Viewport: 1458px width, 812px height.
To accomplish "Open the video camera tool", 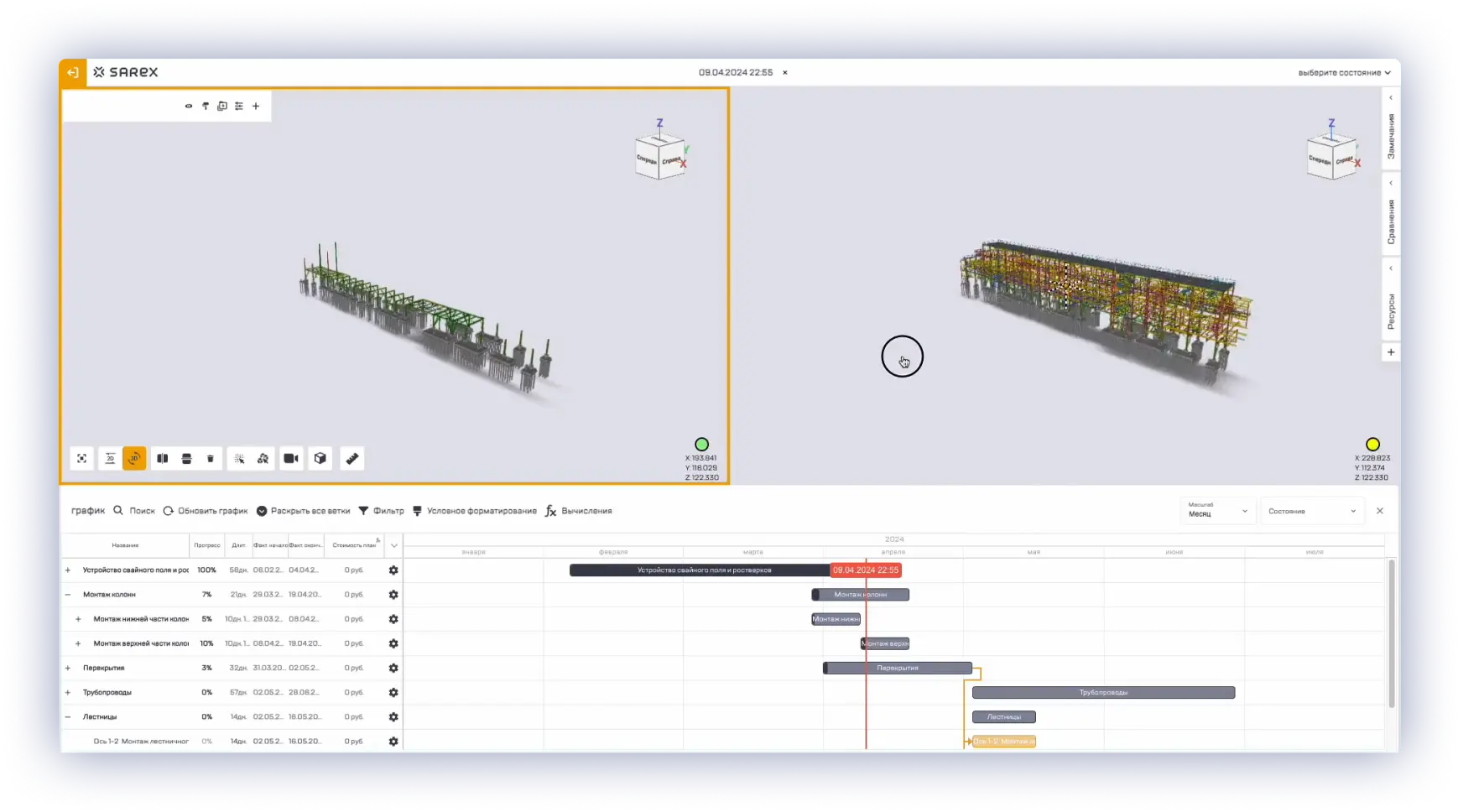I will [x=291, y=459].
